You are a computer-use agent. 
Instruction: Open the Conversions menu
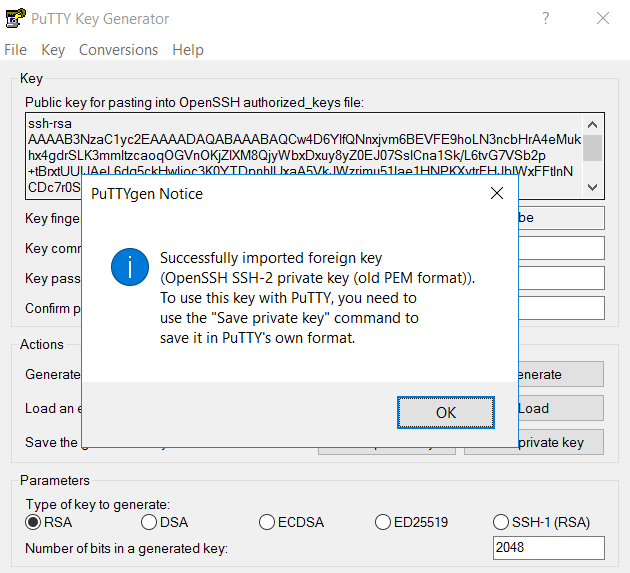(119, 50)
